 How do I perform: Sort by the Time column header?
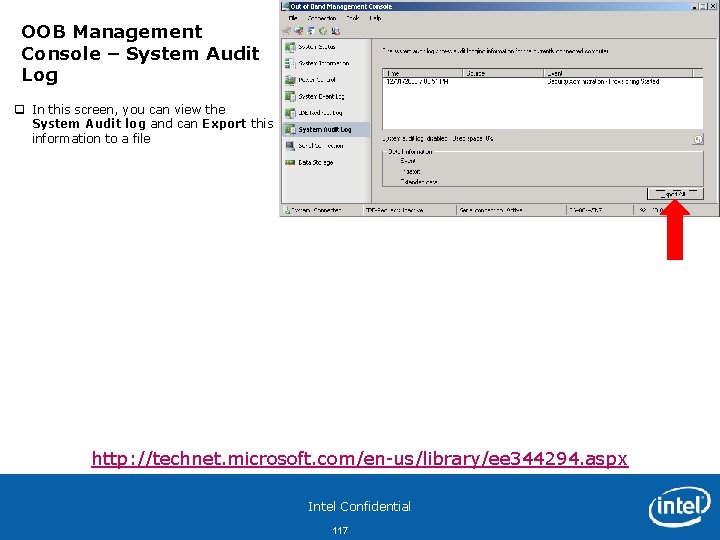pos(423,73)
